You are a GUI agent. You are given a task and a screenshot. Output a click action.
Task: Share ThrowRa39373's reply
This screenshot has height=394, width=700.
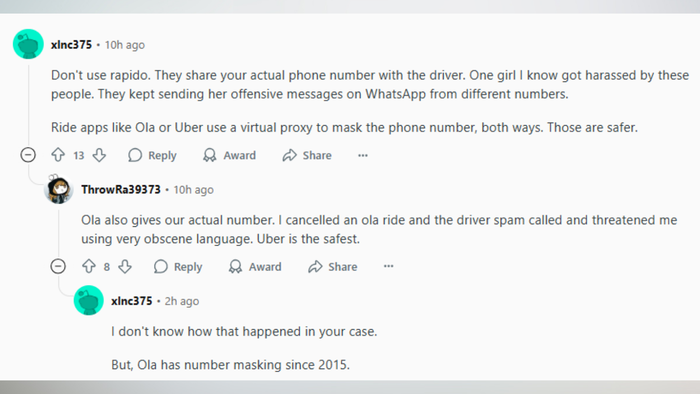[x=333, y=266]
